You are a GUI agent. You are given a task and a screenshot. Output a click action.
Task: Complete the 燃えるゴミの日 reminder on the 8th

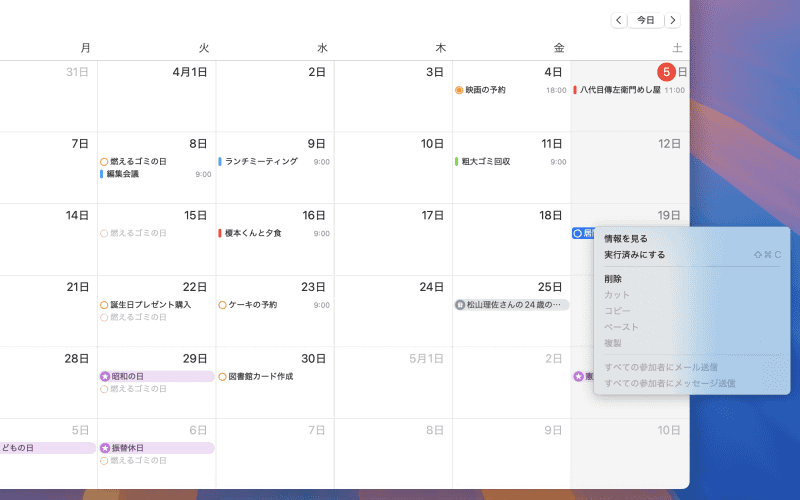[x=104, y=162]
